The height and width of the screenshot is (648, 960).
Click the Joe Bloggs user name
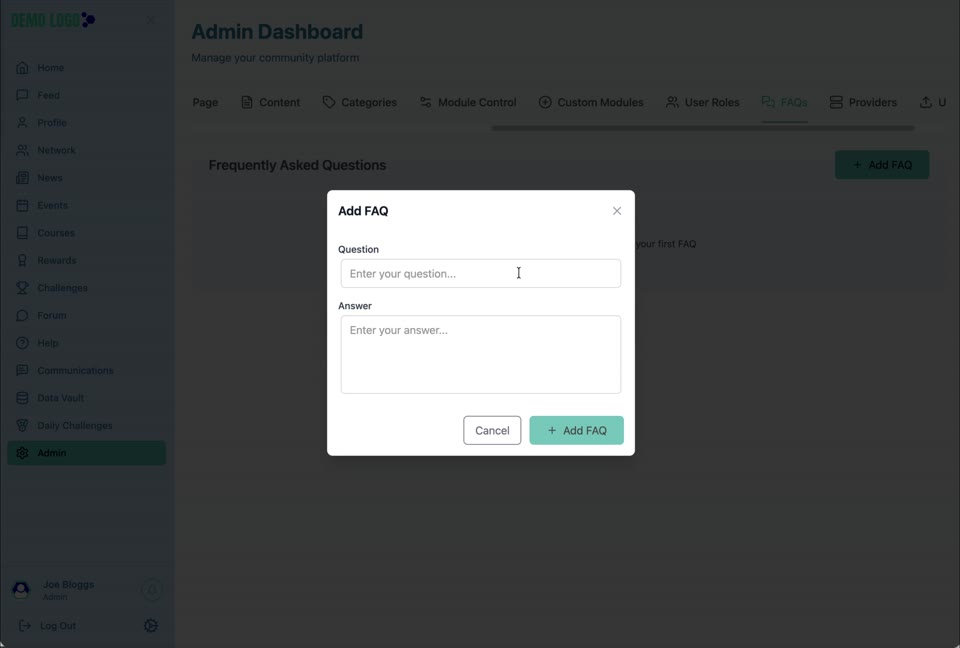pos(69,584)
